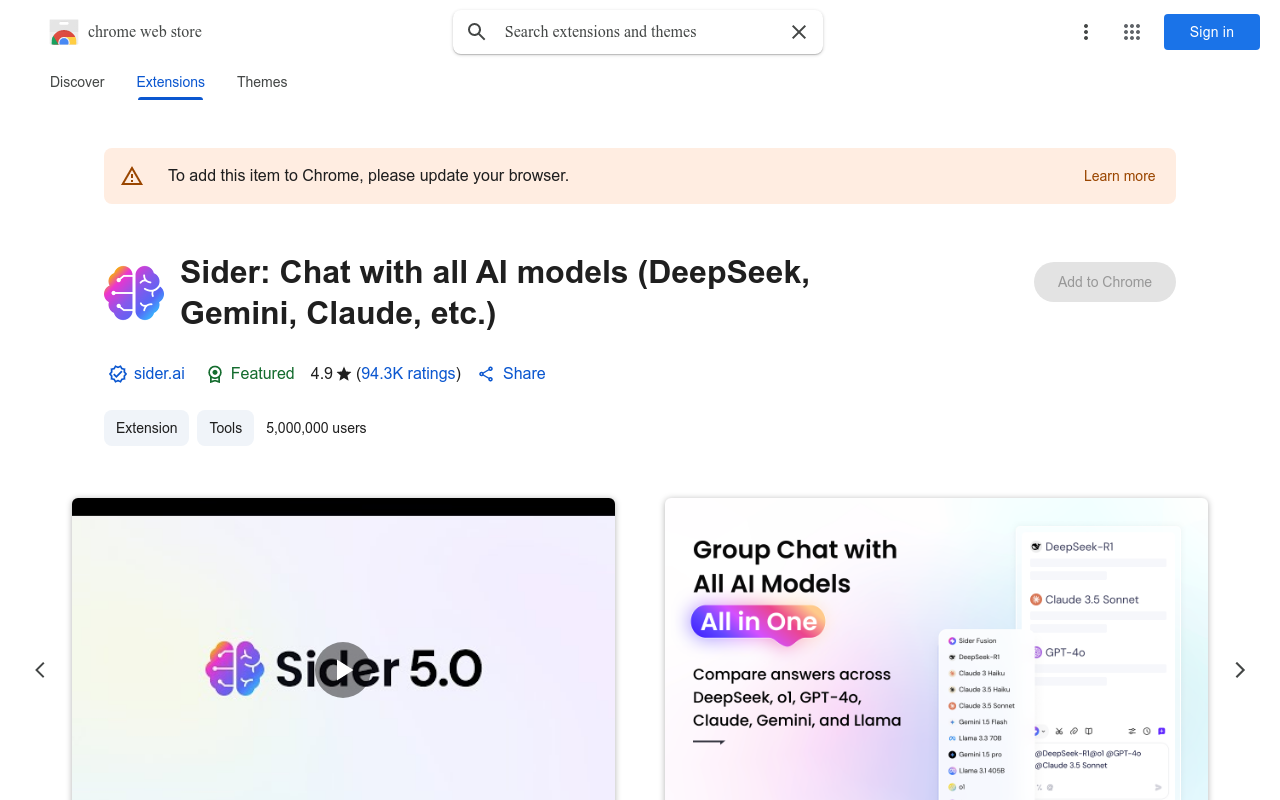Focus the Search extensions and themes field

(x=638, y=32)
